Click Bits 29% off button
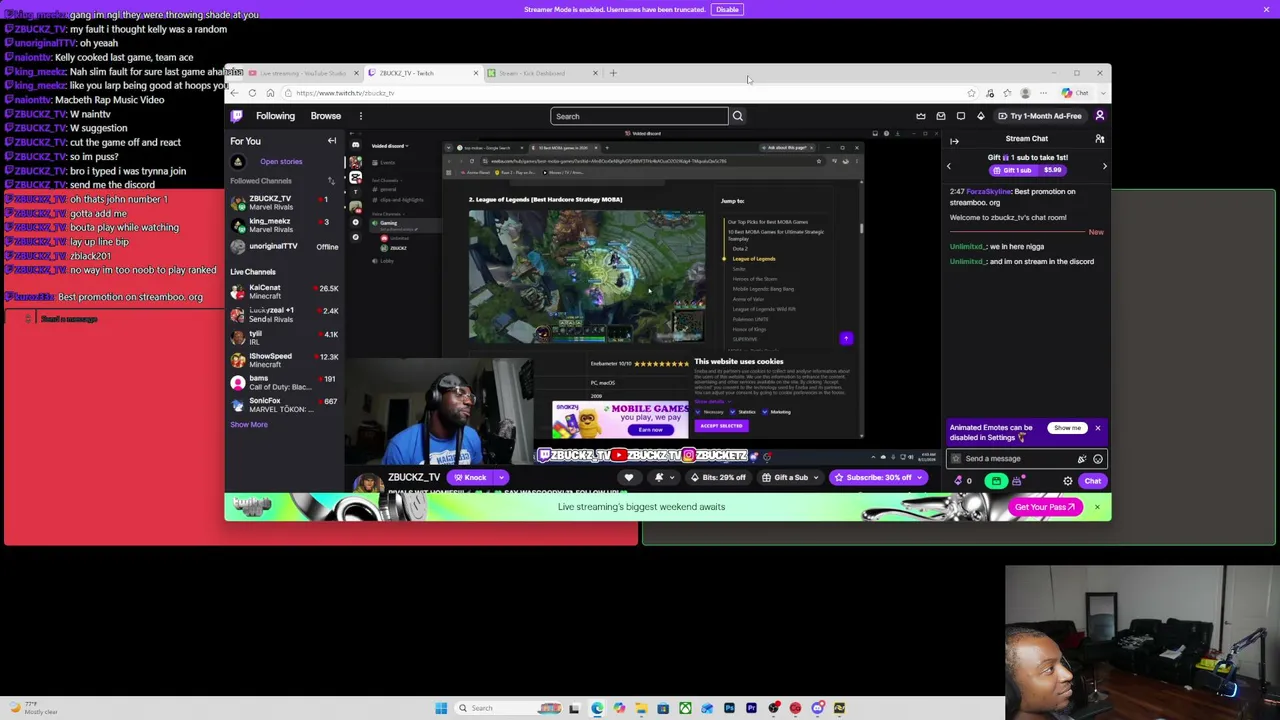The height and width of the screenshot is (720, 1280). coord(718,478)
